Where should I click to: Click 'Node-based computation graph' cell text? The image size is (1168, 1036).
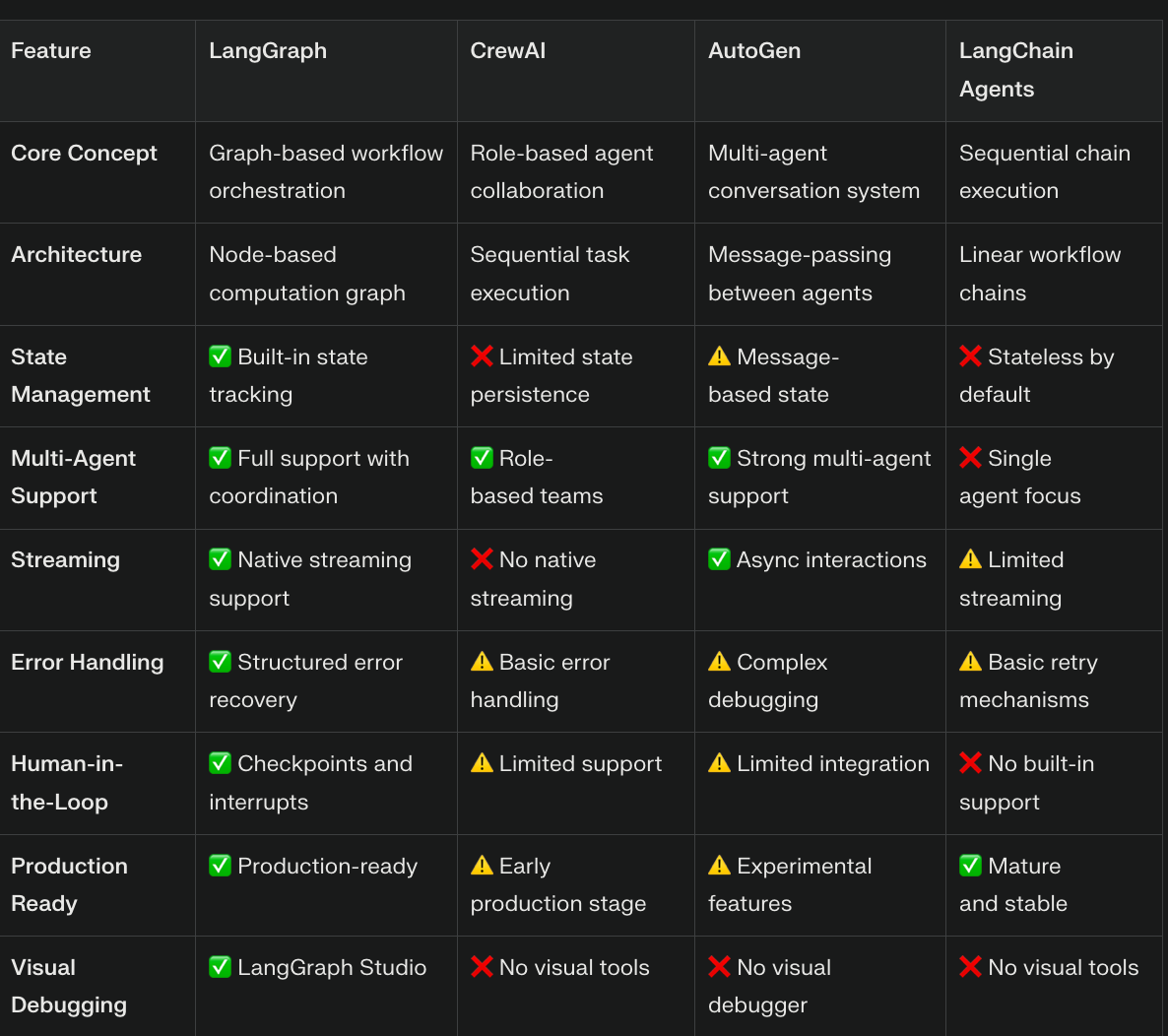[307, 274]
